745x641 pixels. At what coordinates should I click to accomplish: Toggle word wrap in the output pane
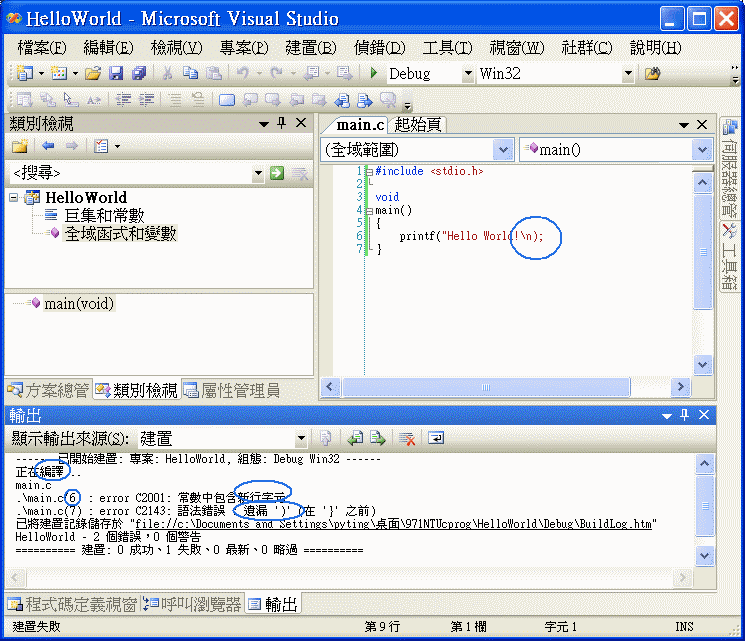click(436, 438)
